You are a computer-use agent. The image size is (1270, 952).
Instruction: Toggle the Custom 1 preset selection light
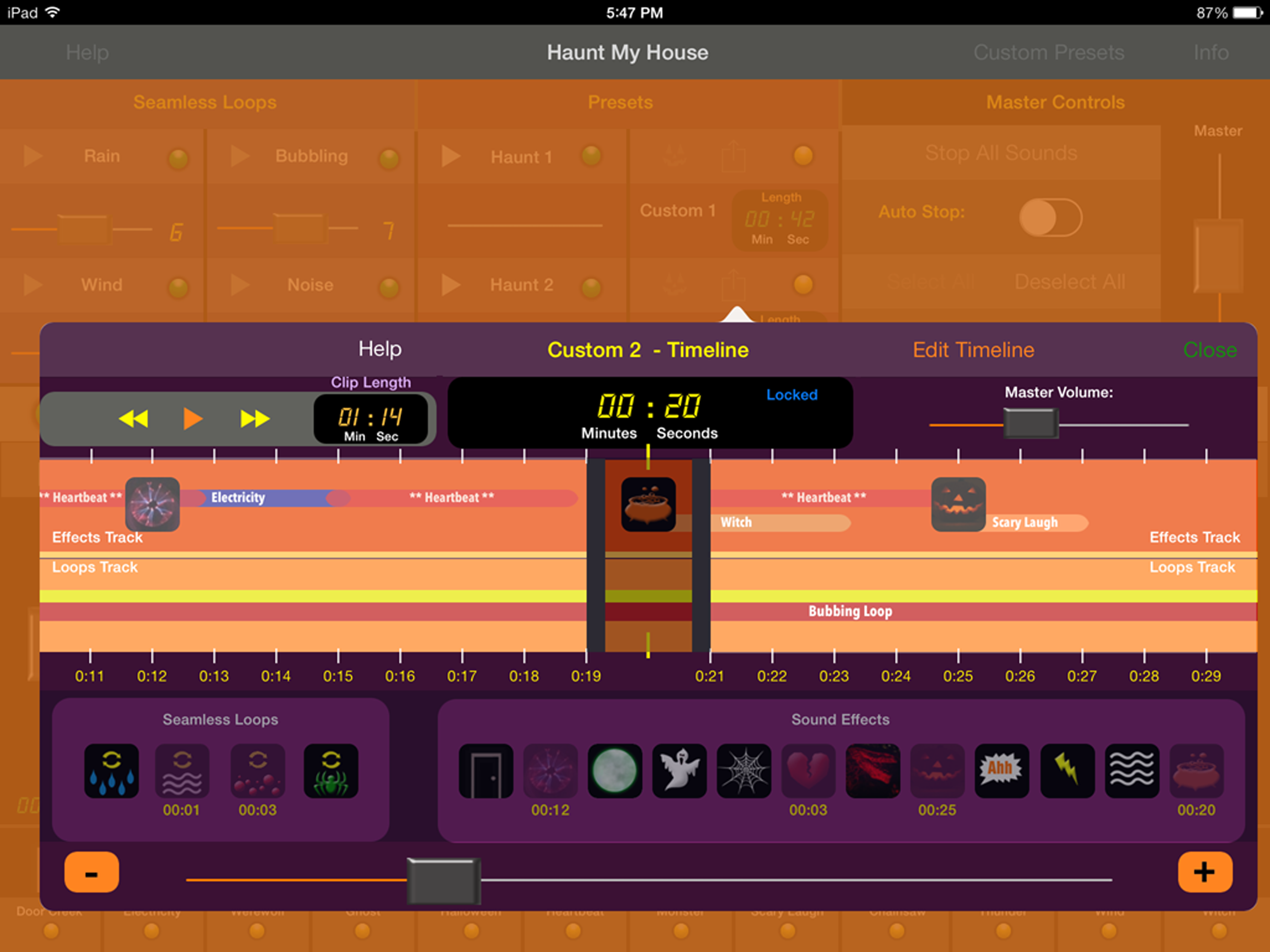pyautogui.click(x=803, y=155)
